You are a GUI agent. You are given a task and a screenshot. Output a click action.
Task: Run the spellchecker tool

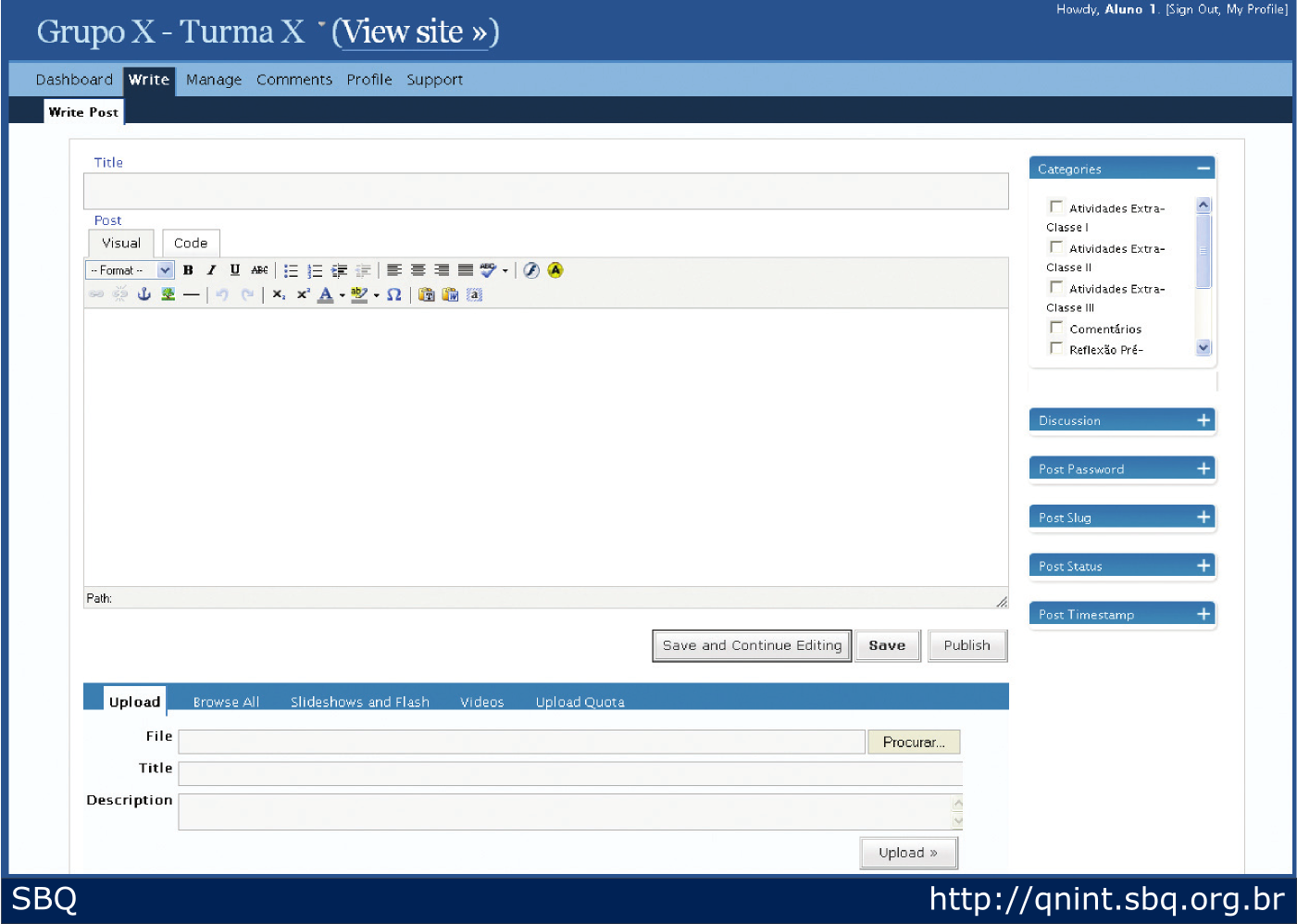click(488, 270)
